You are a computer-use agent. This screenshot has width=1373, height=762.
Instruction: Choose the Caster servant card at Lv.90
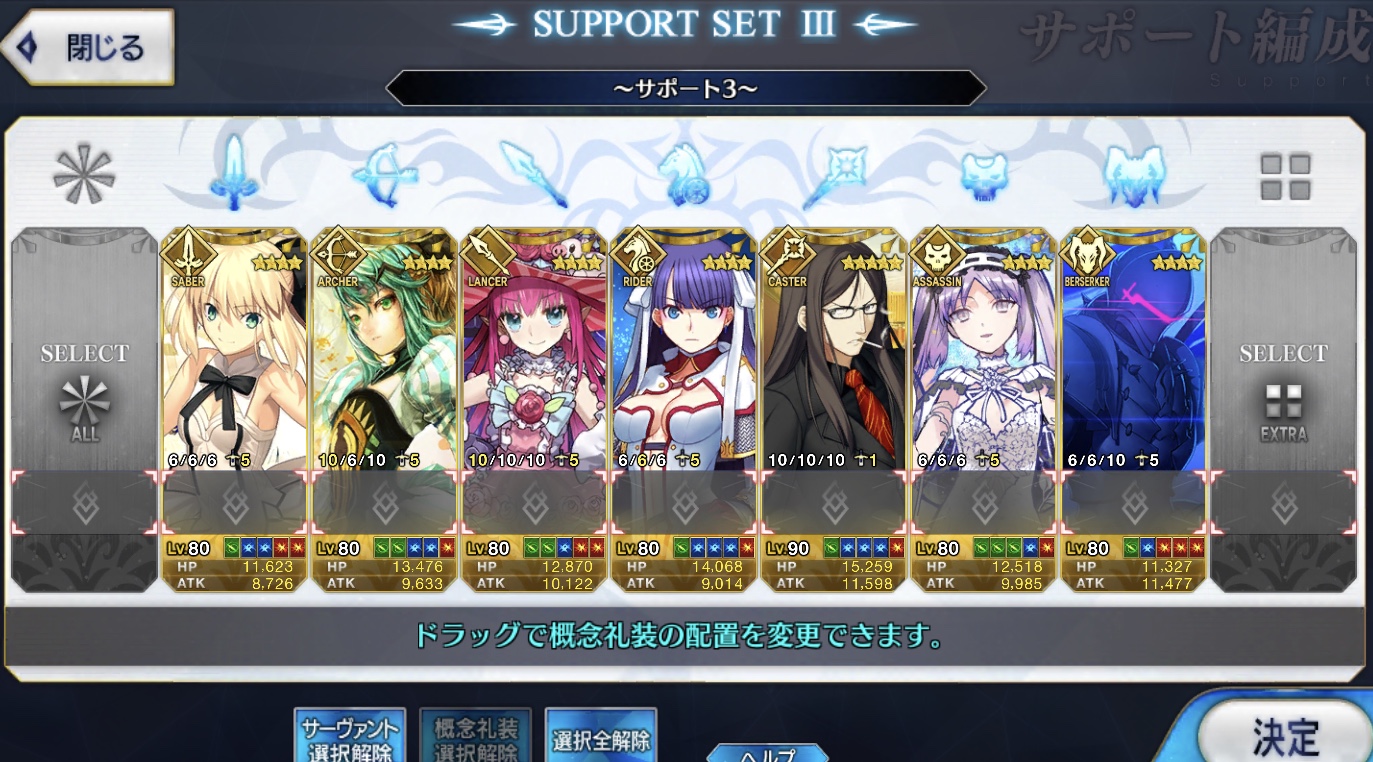coord(834,410)
